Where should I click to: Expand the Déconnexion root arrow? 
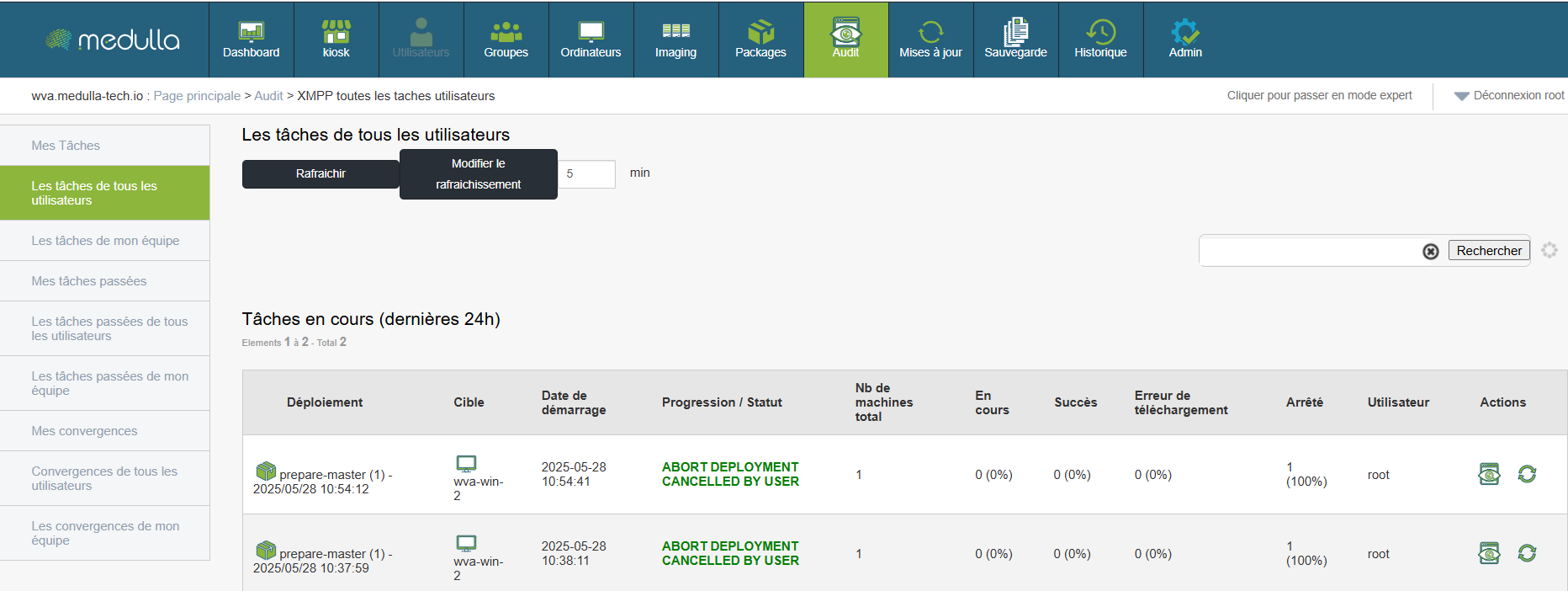(x=1461, y=96)
